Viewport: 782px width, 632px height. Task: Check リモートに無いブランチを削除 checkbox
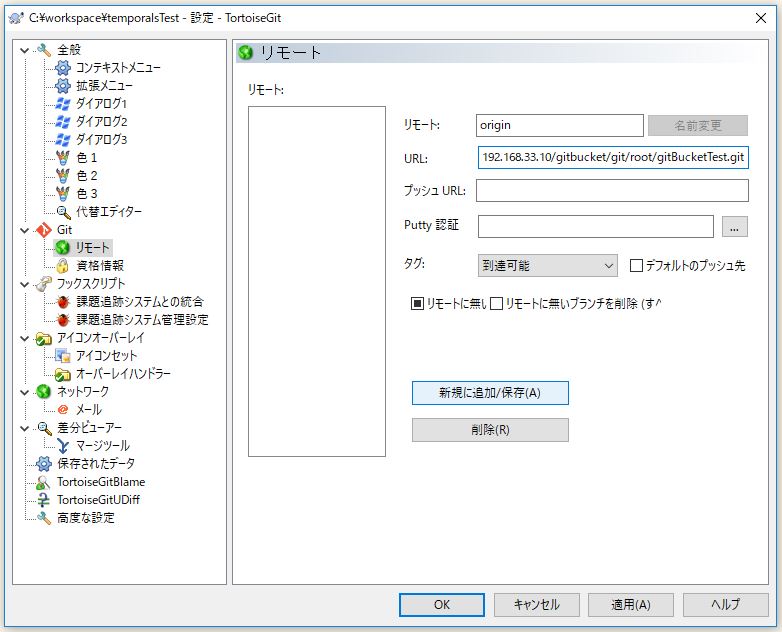point(496,303)
